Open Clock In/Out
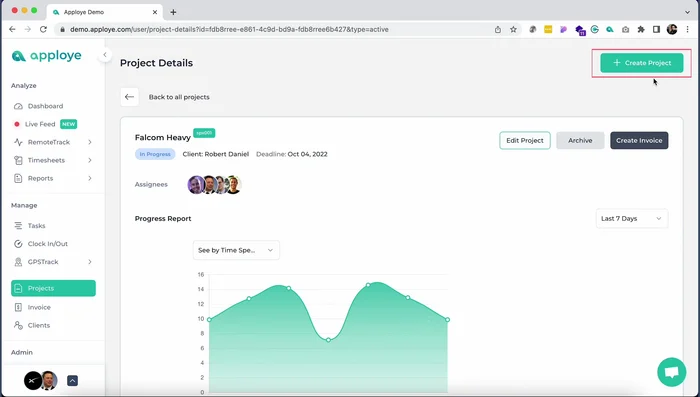Image resolution: width=700 pixels, height=397 pixels. [47, 244]
